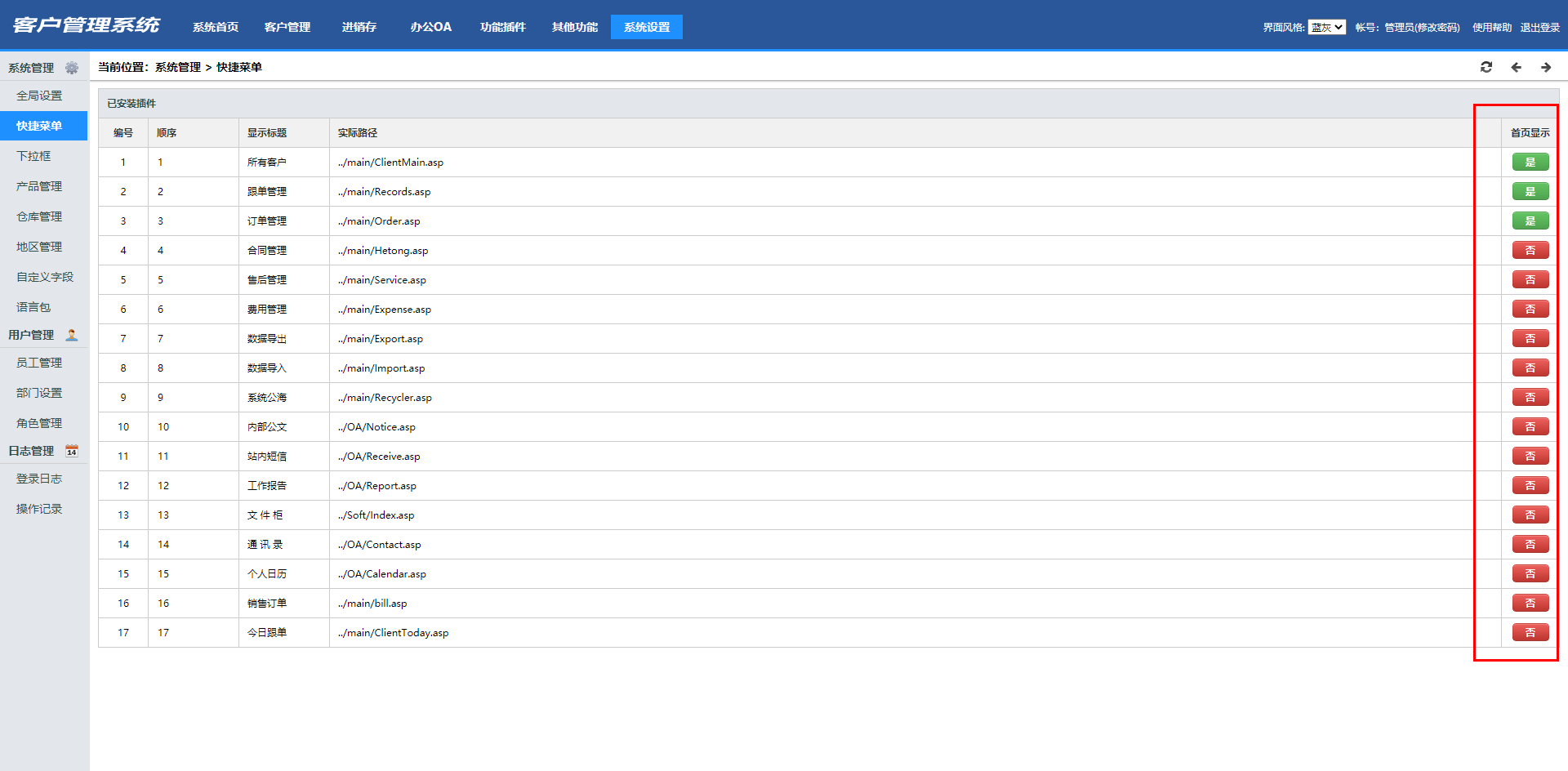The image size is (1568, 771).
Task: Open the 办公OA top menu
Action: [x=431, y=27]
